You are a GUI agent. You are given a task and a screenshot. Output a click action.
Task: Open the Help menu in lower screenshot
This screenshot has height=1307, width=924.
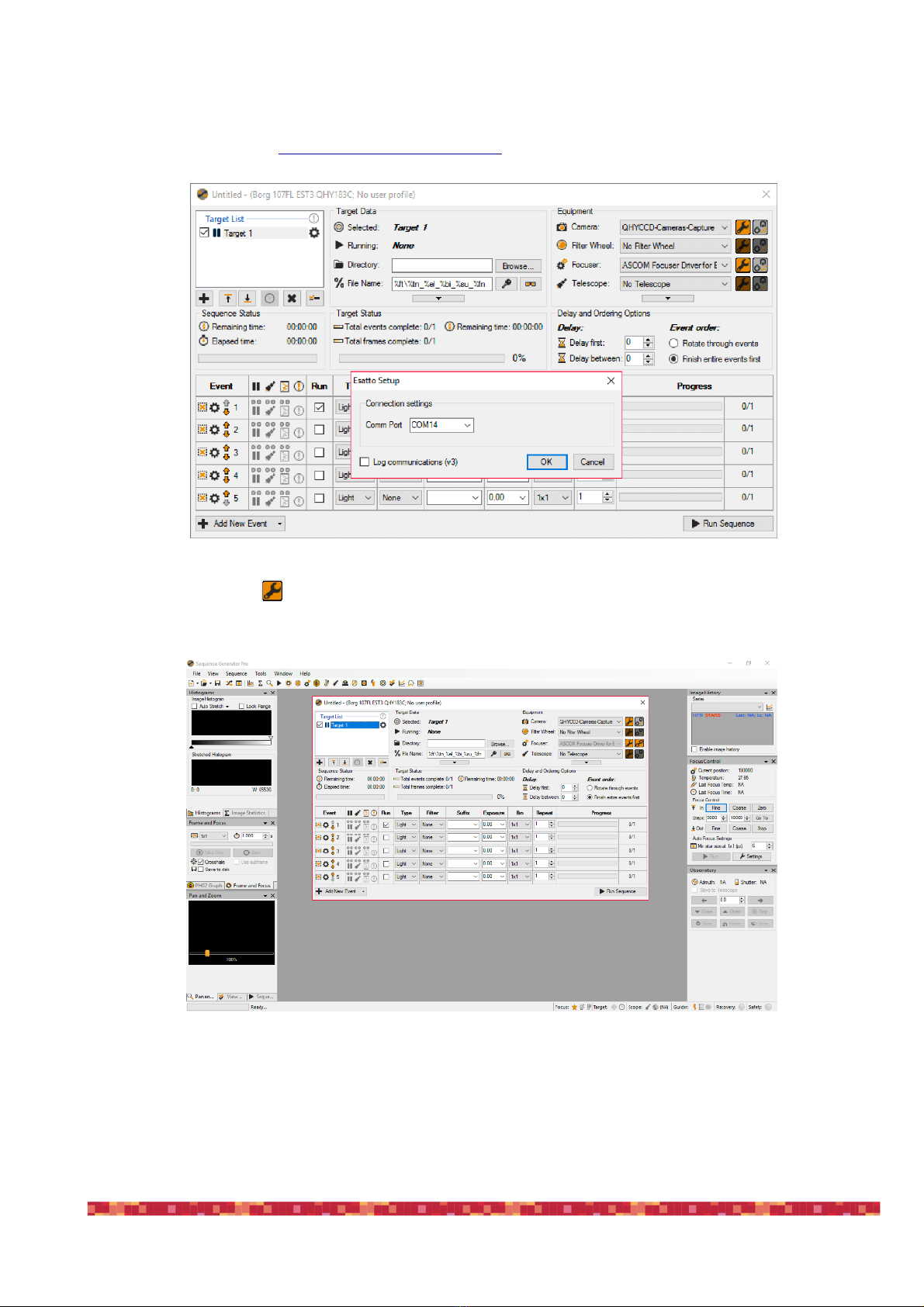pyautogui.click(x=305, y=674)
